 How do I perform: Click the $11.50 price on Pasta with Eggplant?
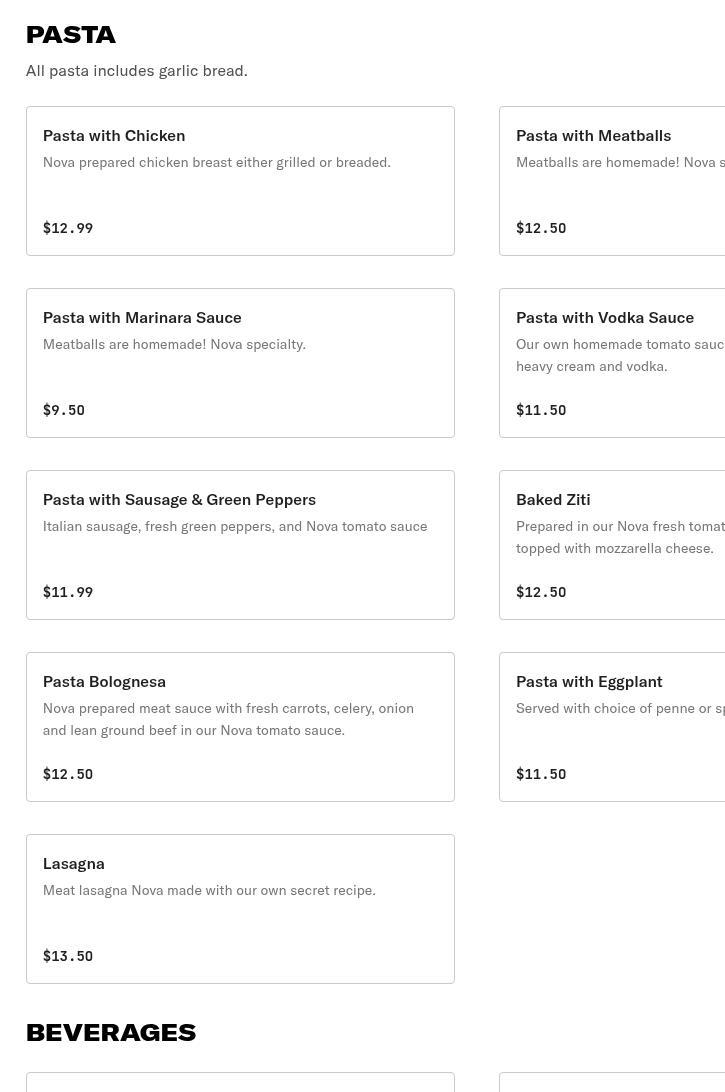pyautogui.click(x=541, y=774)
